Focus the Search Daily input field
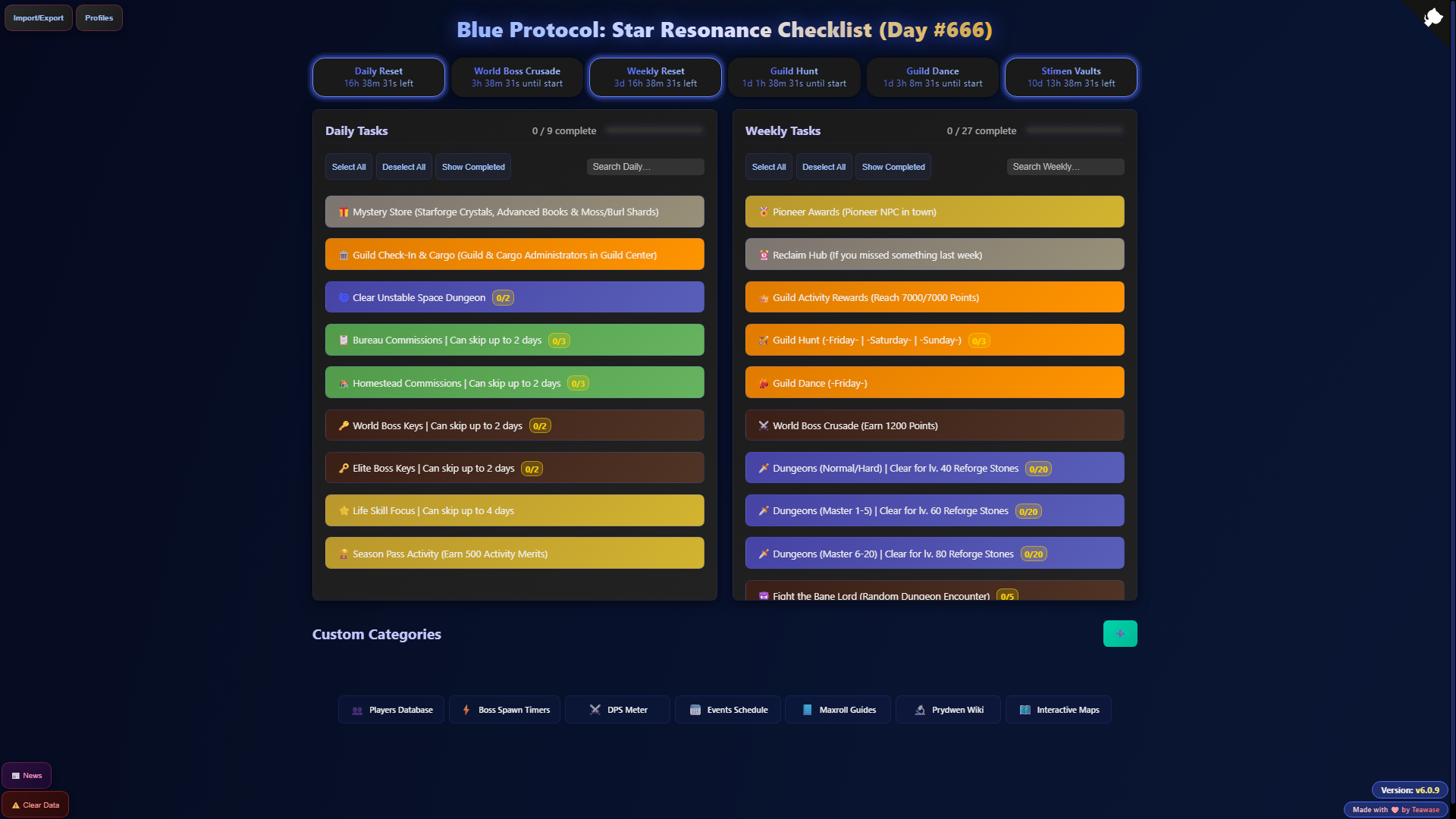 (x=645, y=167)
